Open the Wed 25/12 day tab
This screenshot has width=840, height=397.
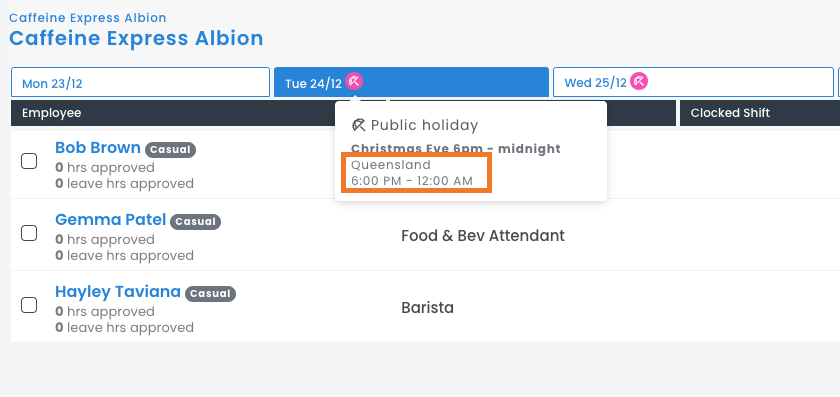click(693, 83)
